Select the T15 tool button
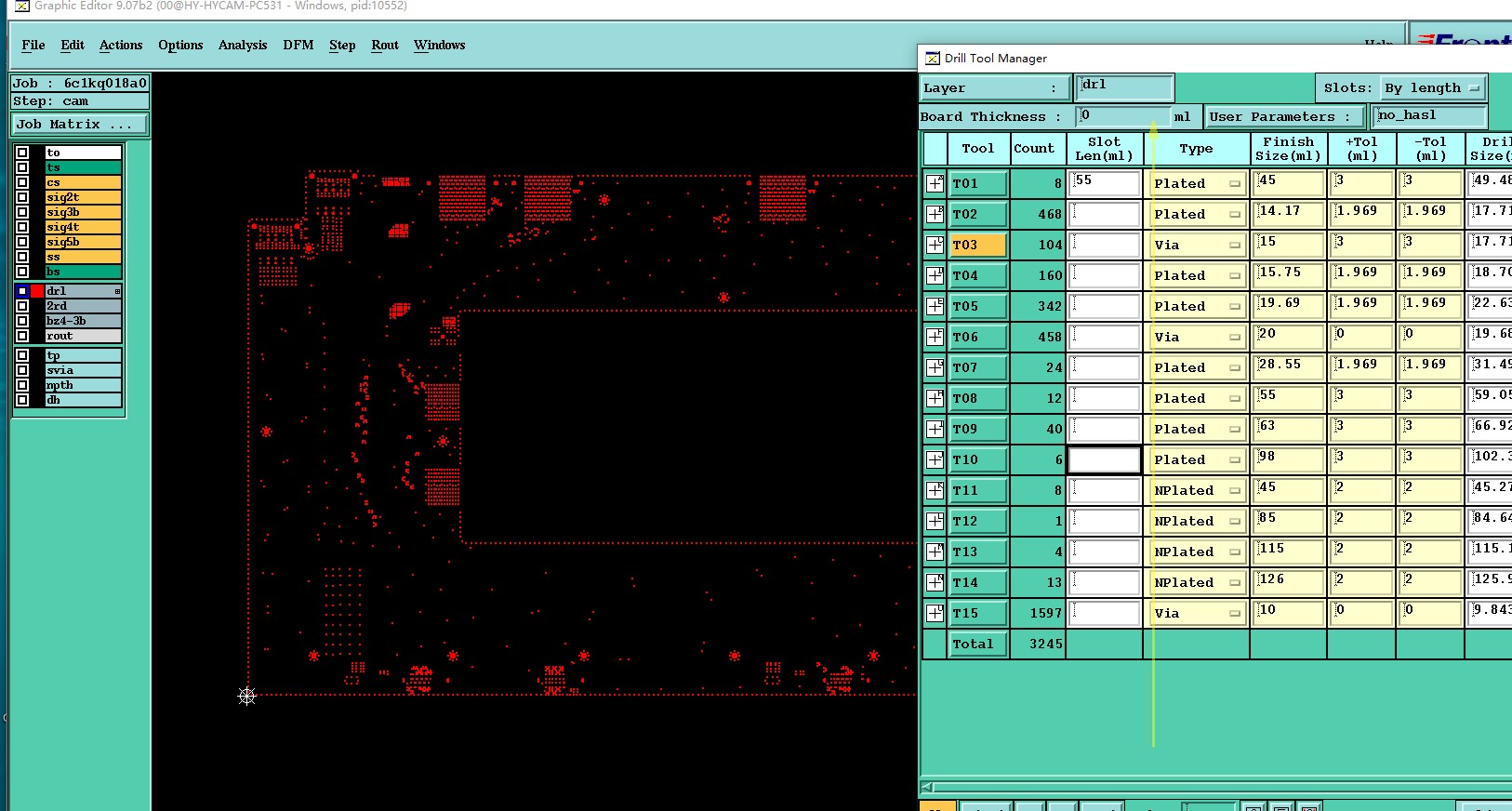Image resolution: width=1512 pixels, height=811 pixels. pyautogui.click(x=978, y=613)
